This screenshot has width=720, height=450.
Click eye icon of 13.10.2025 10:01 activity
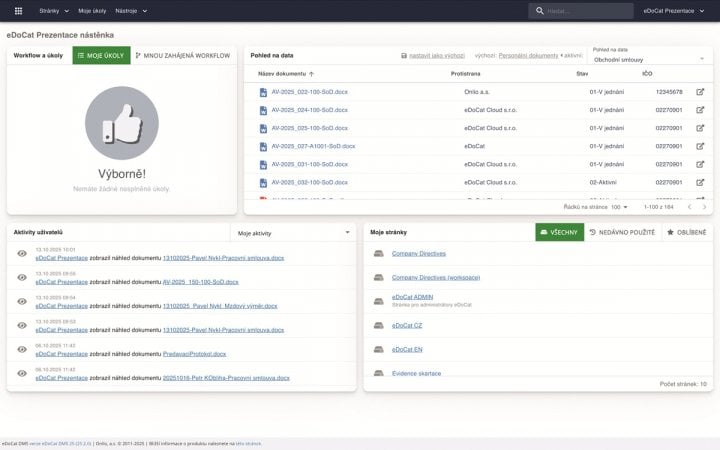[22, 253]
